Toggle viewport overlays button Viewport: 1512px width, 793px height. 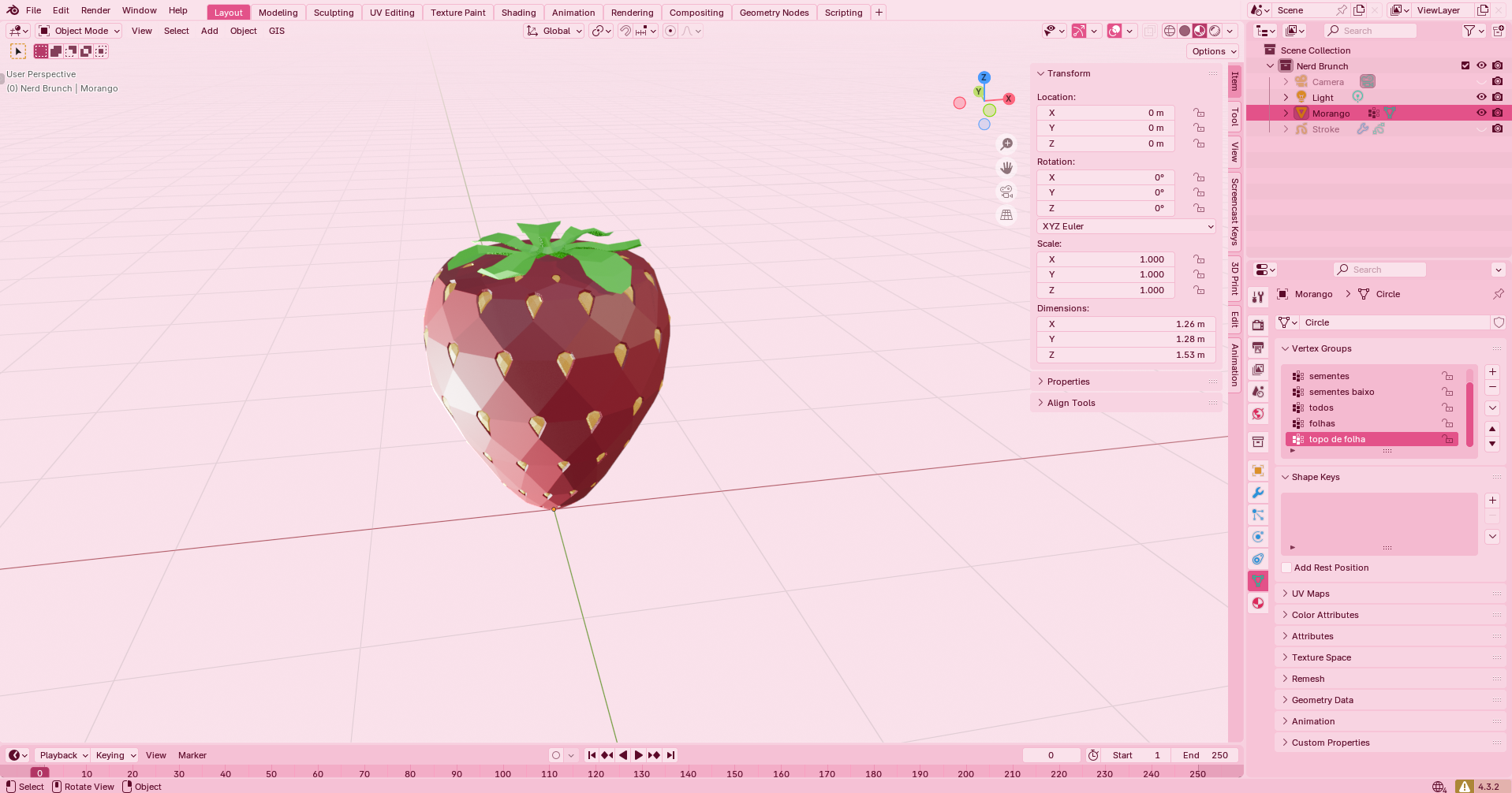pyautogui.click(x=1114, y=31)
